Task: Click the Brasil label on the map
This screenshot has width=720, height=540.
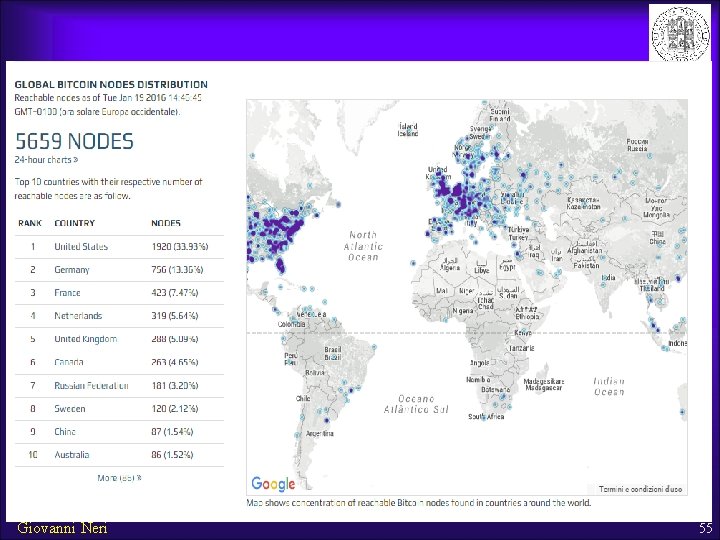Action: click(332, 354)
